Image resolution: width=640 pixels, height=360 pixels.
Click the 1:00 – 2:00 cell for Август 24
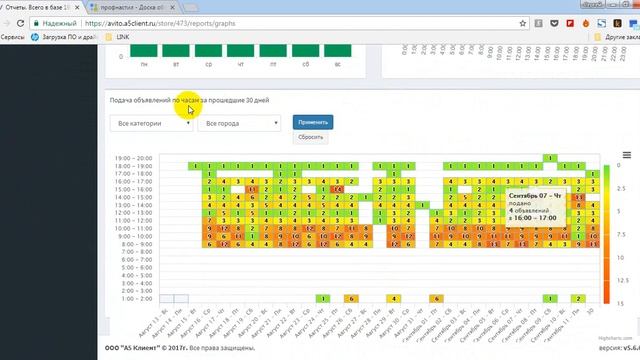click(x=323, y=299)
